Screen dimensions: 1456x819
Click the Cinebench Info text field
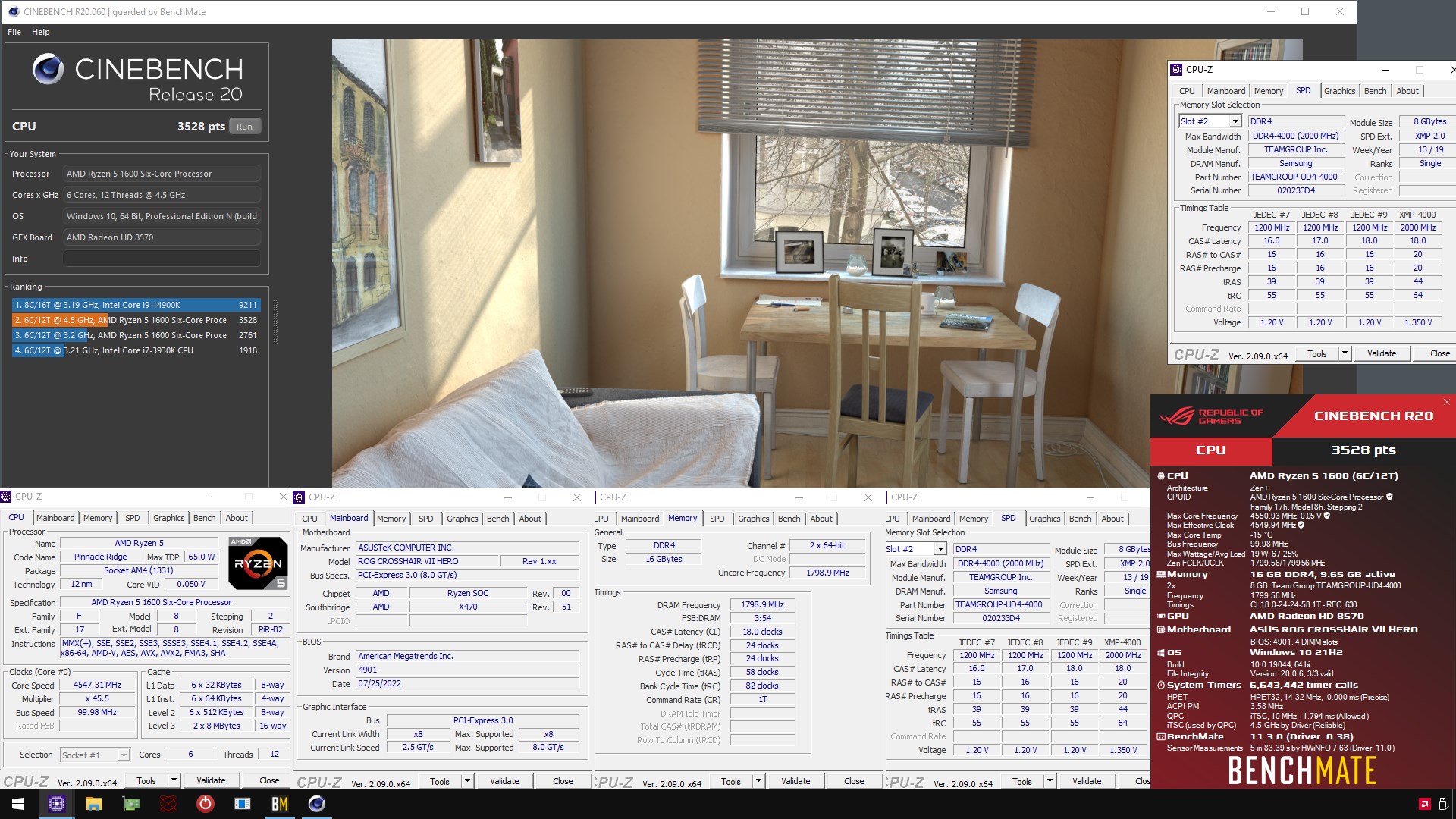162,259
